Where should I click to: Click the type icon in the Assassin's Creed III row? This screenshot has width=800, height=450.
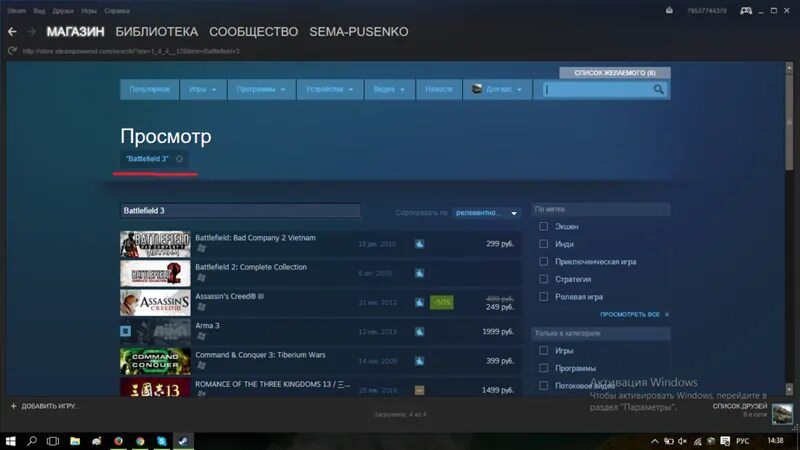(419, 303)
